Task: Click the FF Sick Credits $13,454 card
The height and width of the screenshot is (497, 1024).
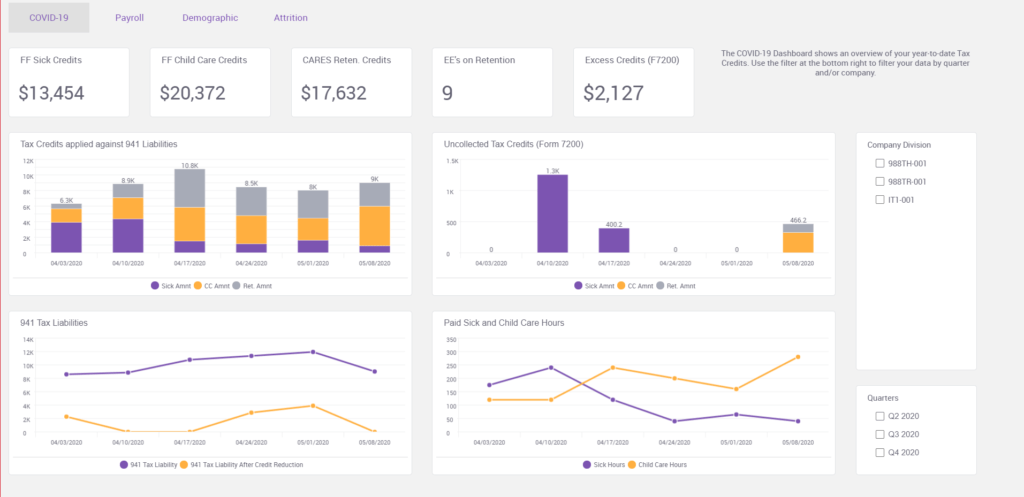Action: click(69, 82)
